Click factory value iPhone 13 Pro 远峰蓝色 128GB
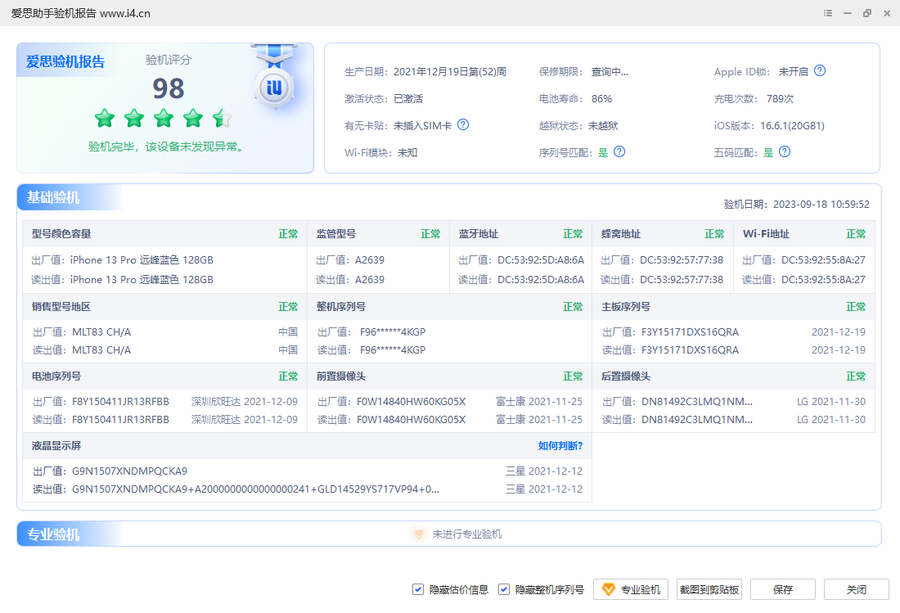This screenshot has width=900, height=613. (142, 260)
